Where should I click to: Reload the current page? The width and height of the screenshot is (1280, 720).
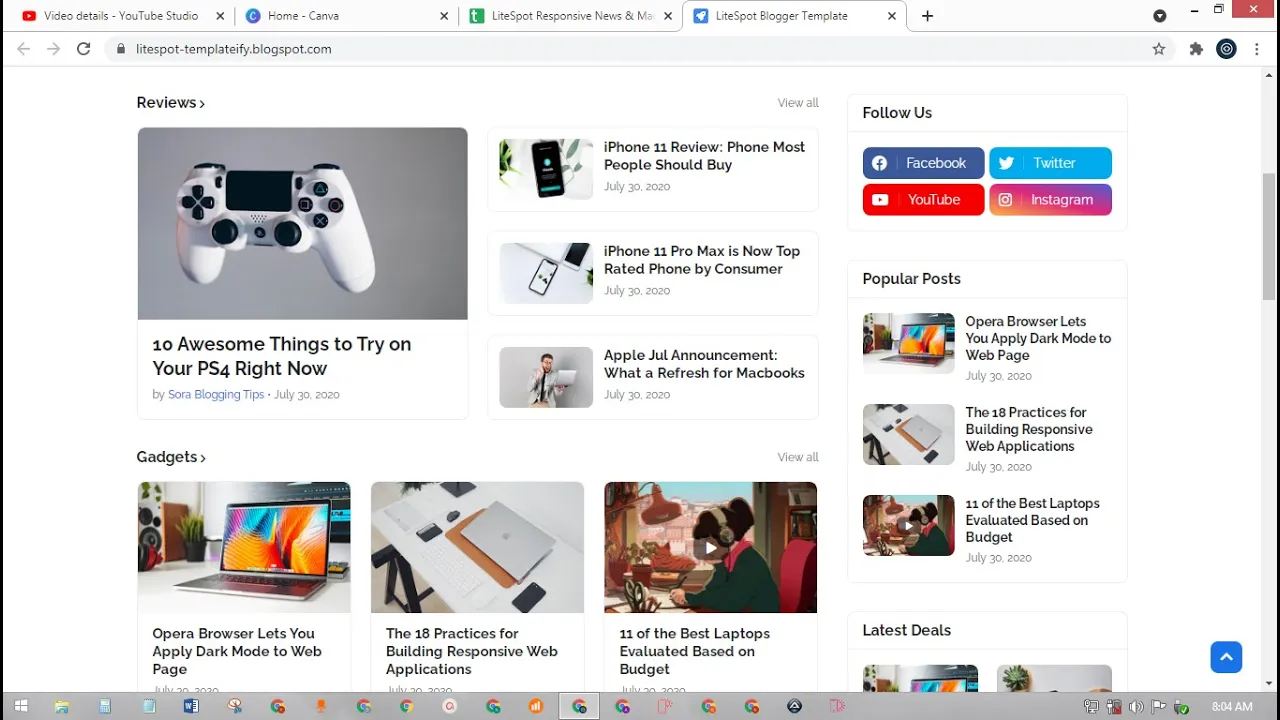(x=84, y=49)
